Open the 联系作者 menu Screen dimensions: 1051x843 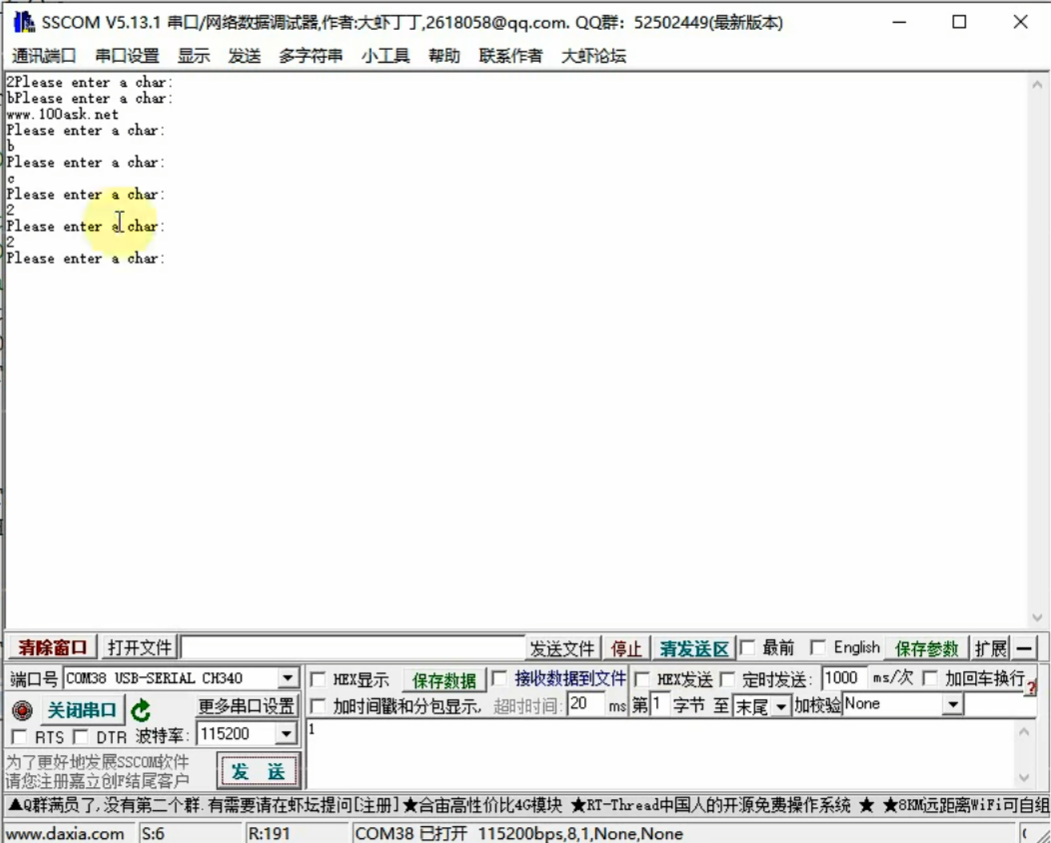pos(511,56)
